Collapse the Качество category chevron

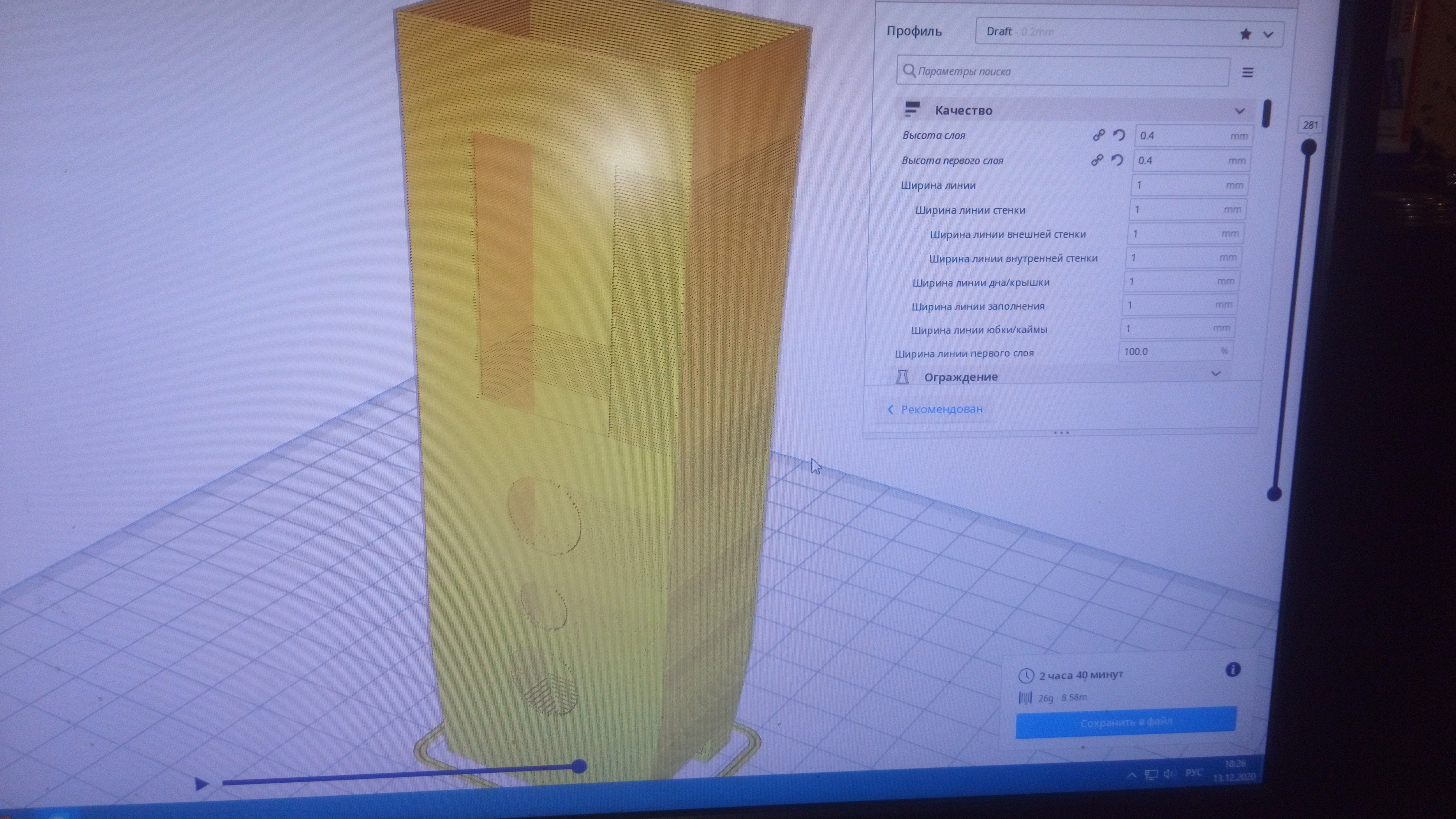1240,111
